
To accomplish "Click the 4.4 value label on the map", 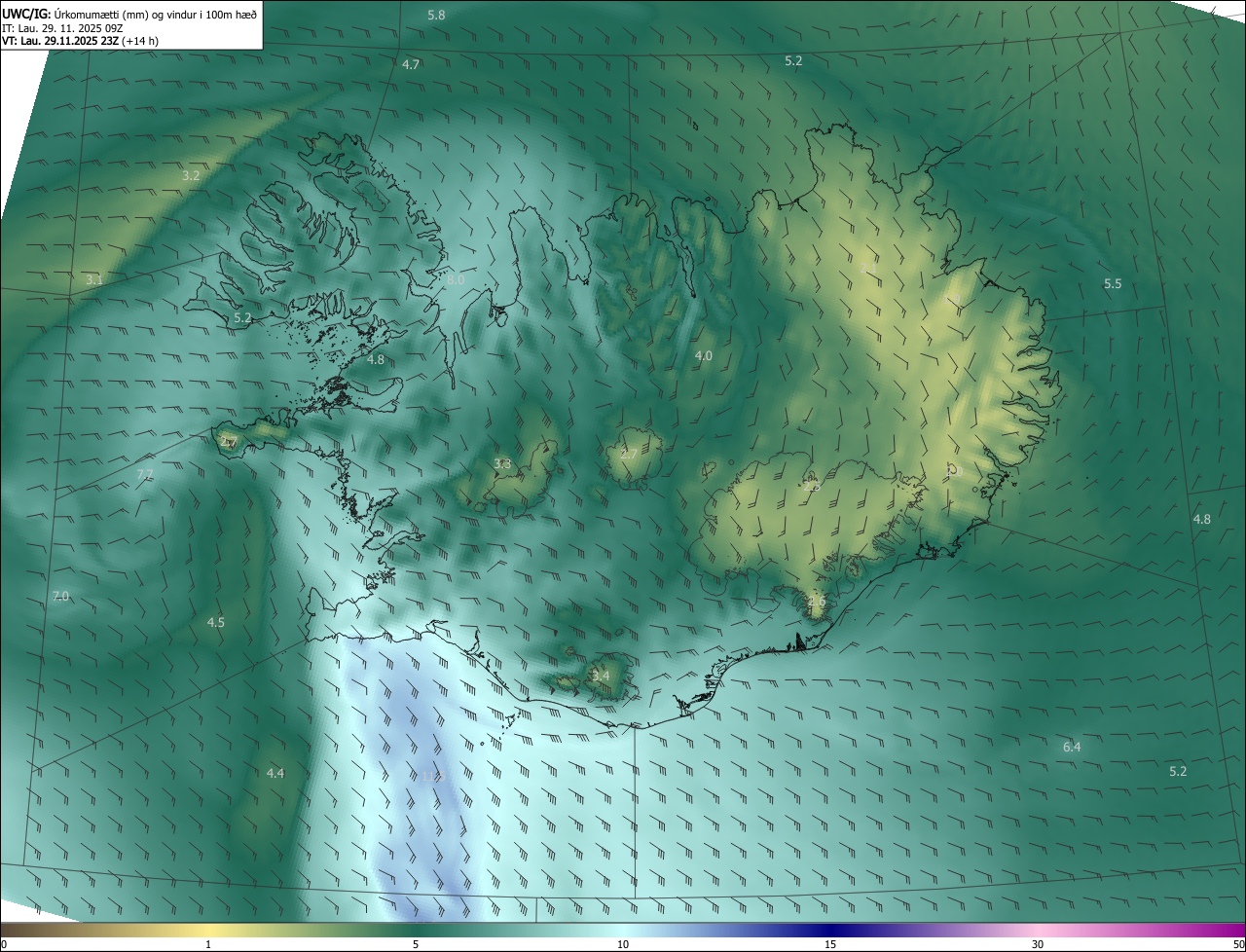I will pyautogui.click(x=275, y=773).
